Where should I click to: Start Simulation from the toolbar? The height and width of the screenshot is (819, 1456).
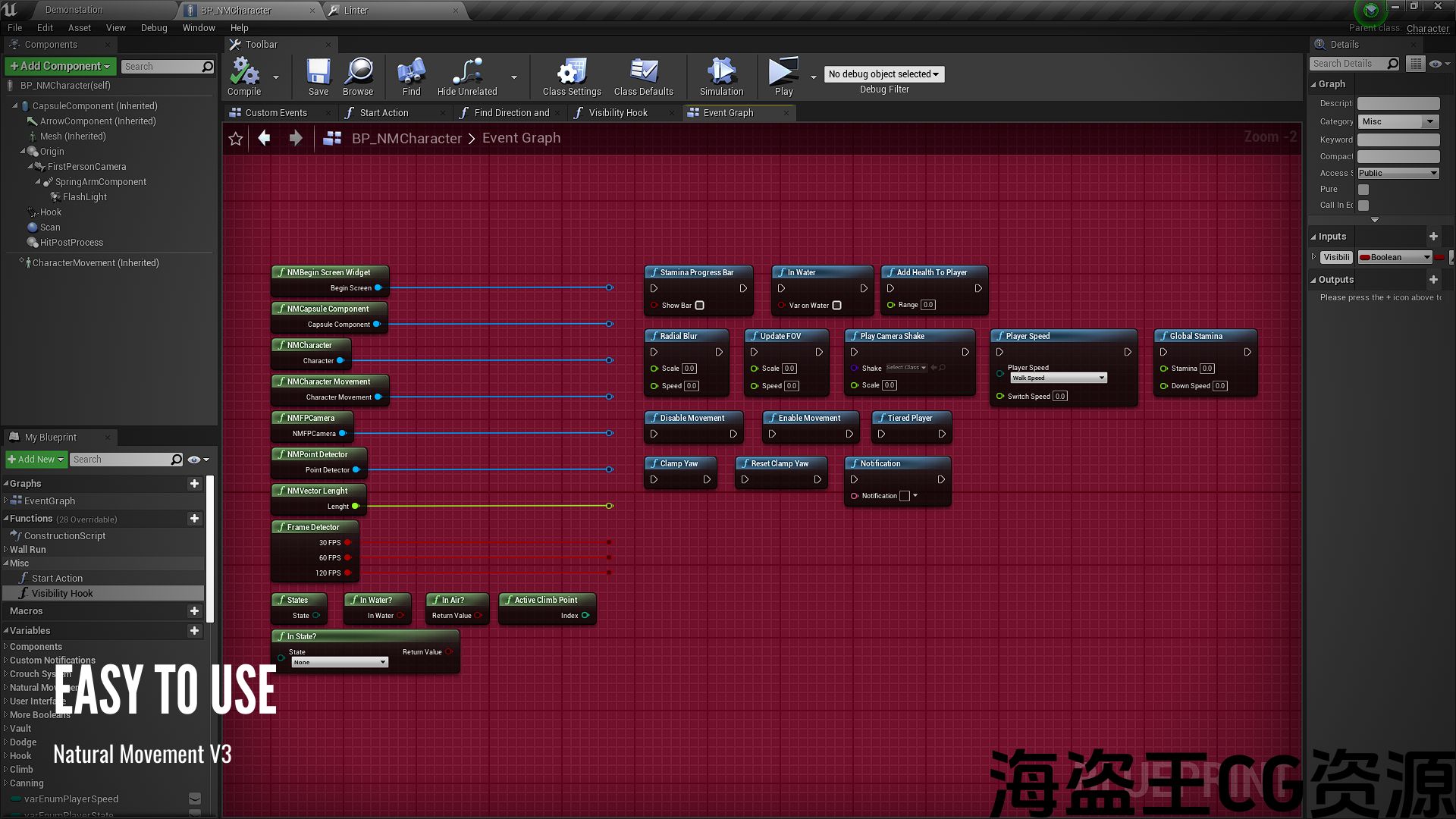click(x=721, y=73)
